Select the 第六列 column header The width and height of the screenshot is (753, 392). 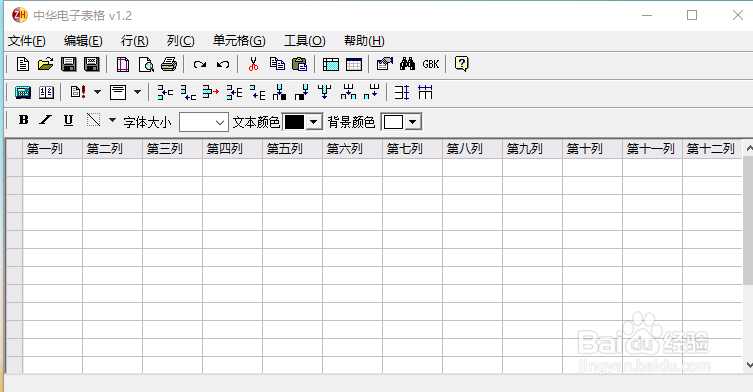[352, 149]
